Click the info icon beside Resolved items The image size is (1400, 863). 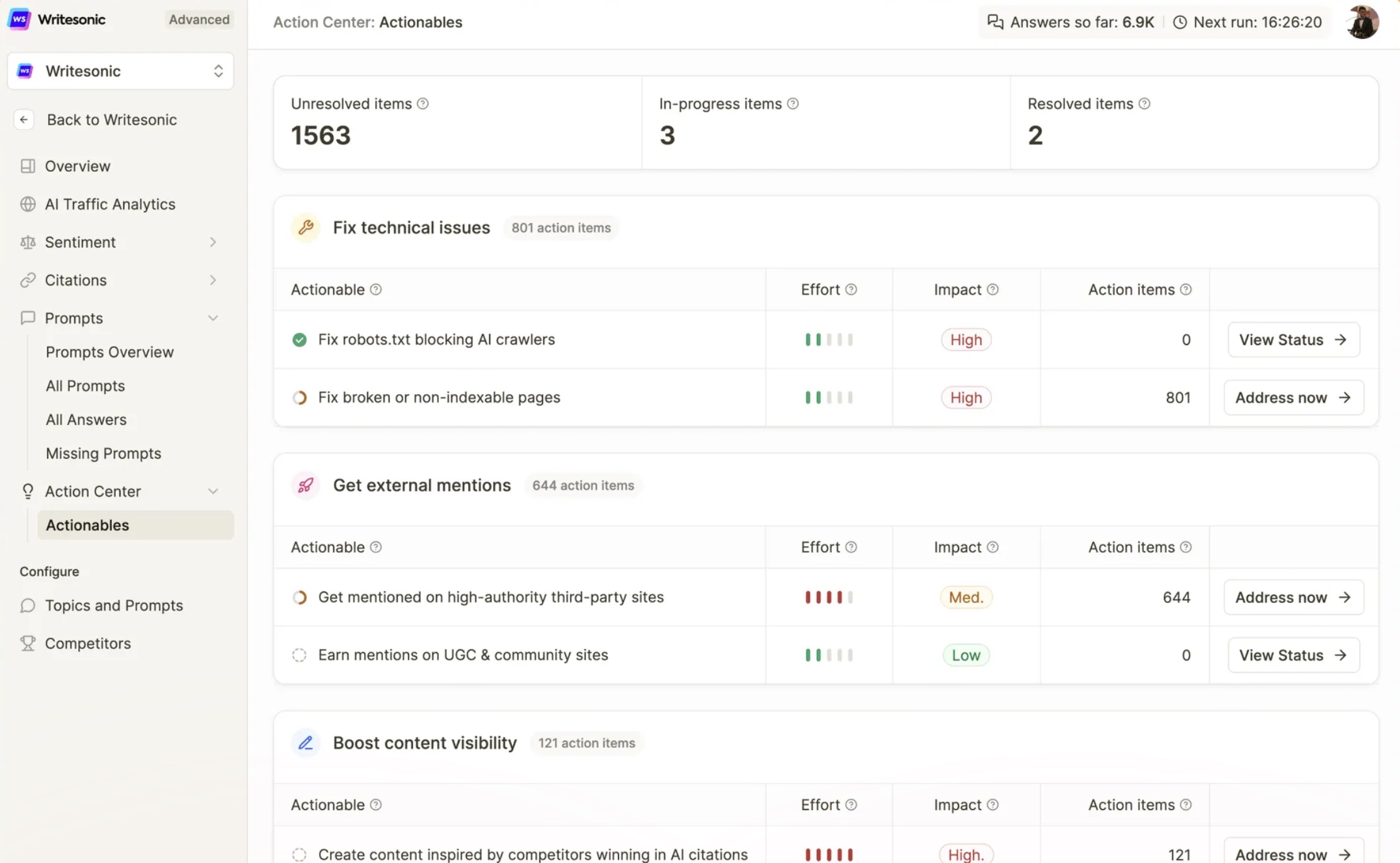click(x=1144, y=104)
